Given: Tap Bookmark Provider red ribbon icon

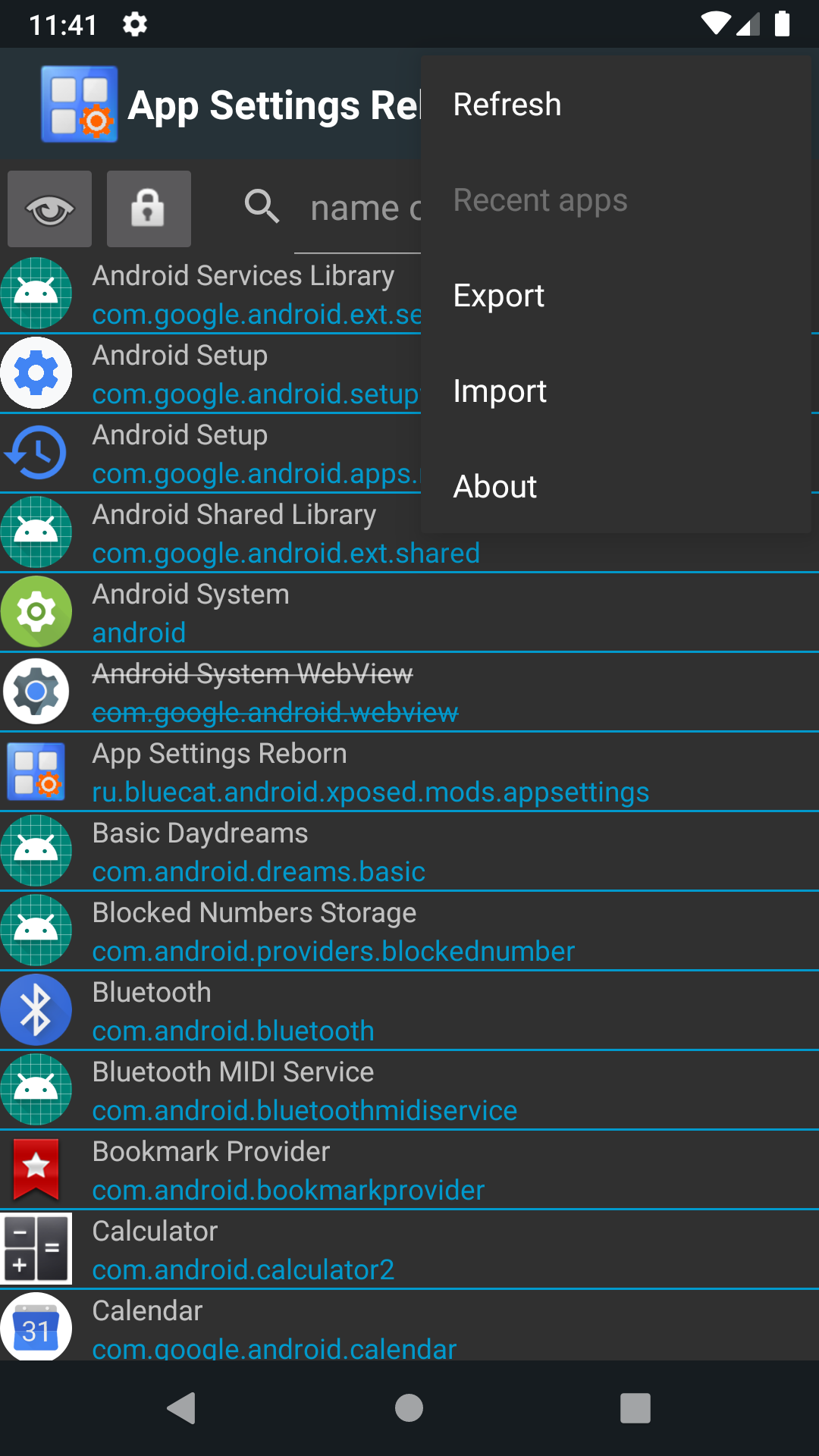Looking at the screenshot, I should [x=36, y=1169].
